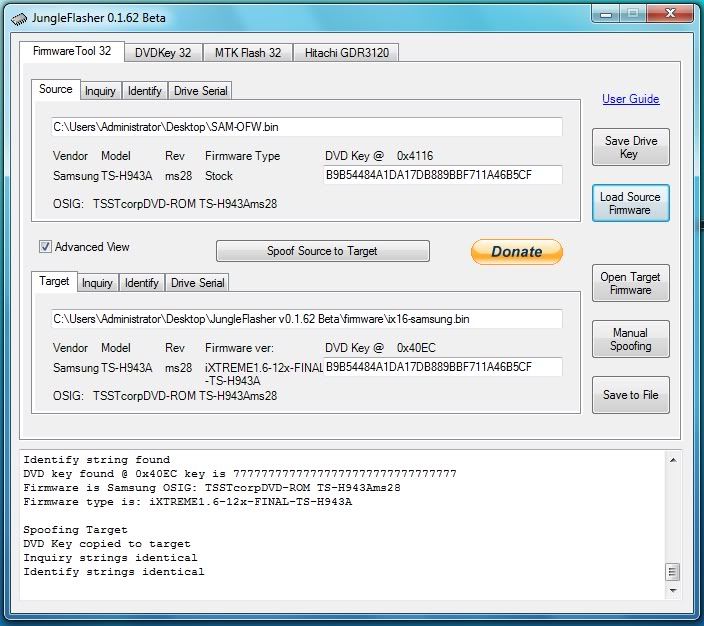Open the Drive Serial tab beside Target
The width and height of the screenshot is (704, 626).
[197, 283]
